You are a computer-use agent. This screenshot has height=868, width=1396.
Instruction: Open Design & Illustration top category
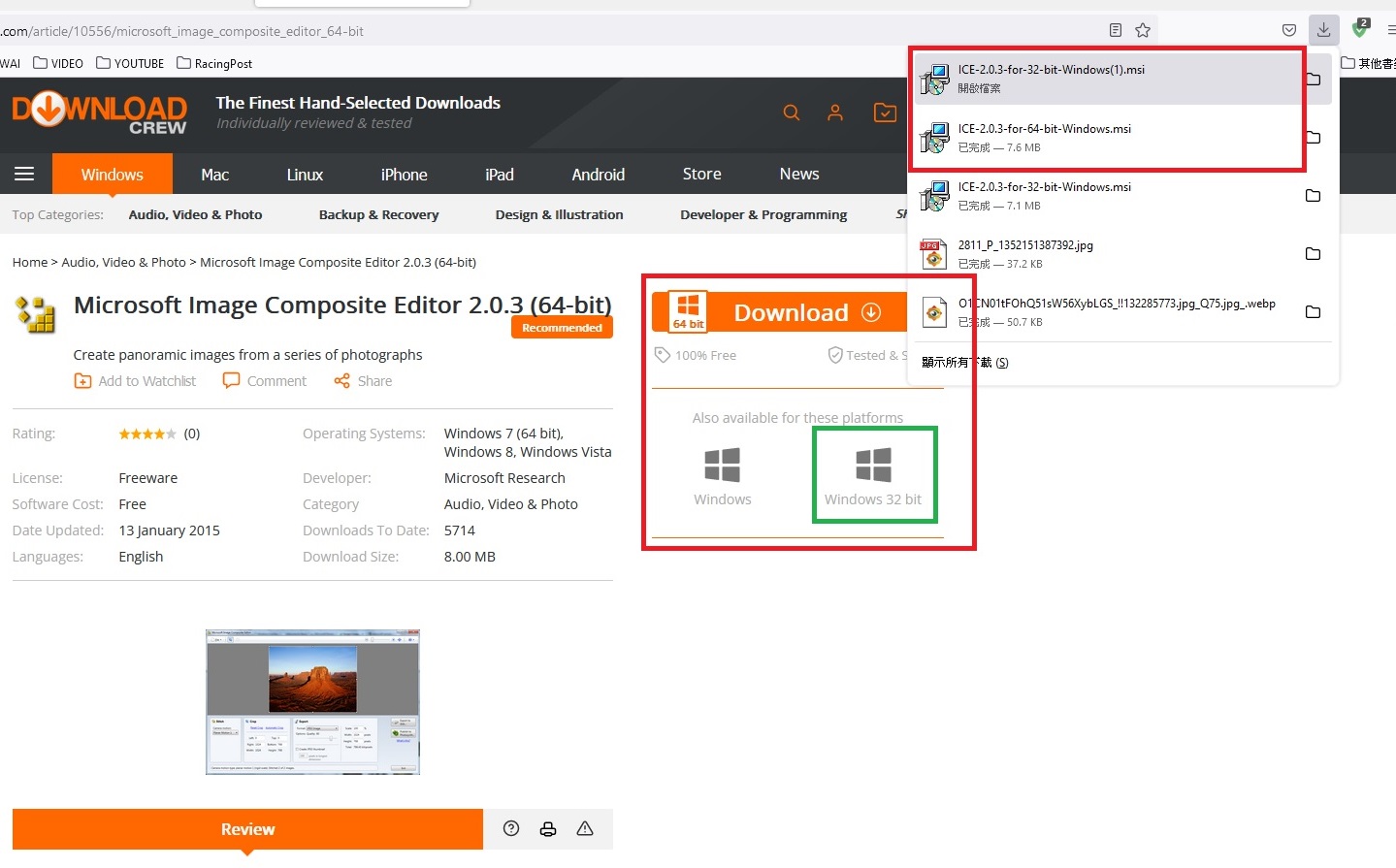(560, 214)
